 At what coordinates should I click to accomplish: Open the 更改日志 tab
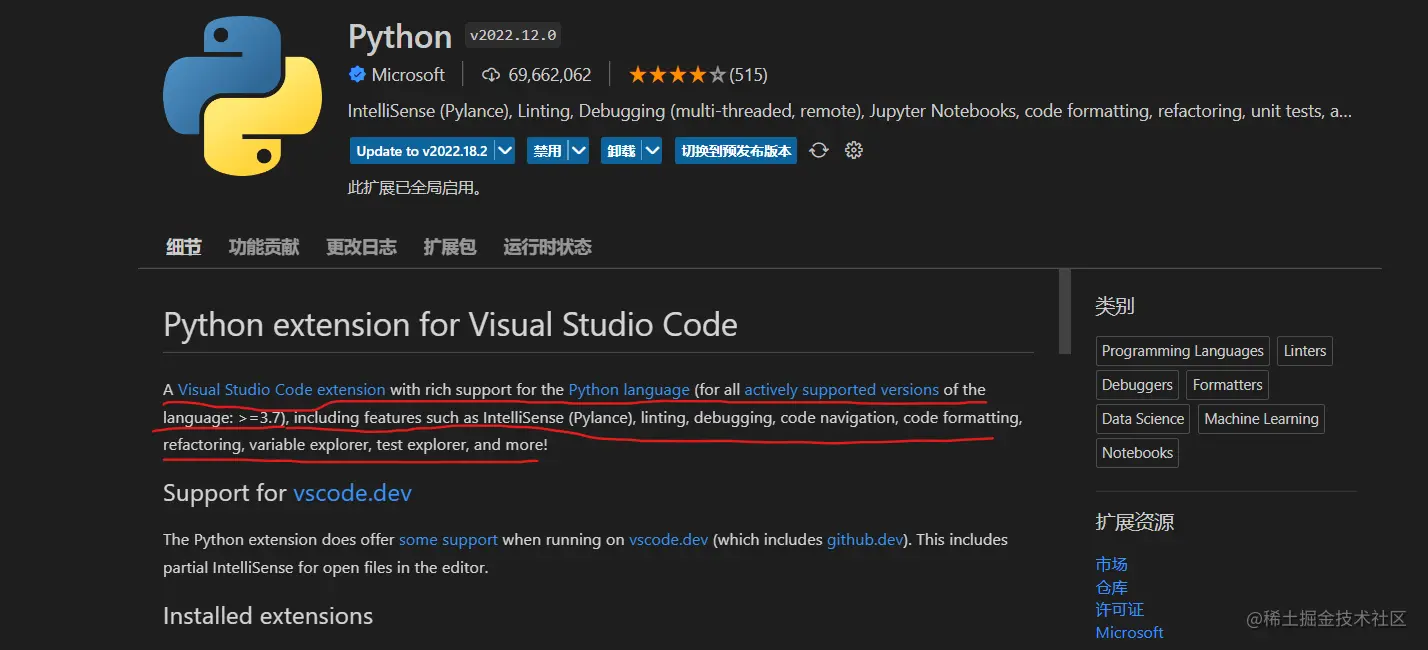pyautogui.click(x=361, y=247)
